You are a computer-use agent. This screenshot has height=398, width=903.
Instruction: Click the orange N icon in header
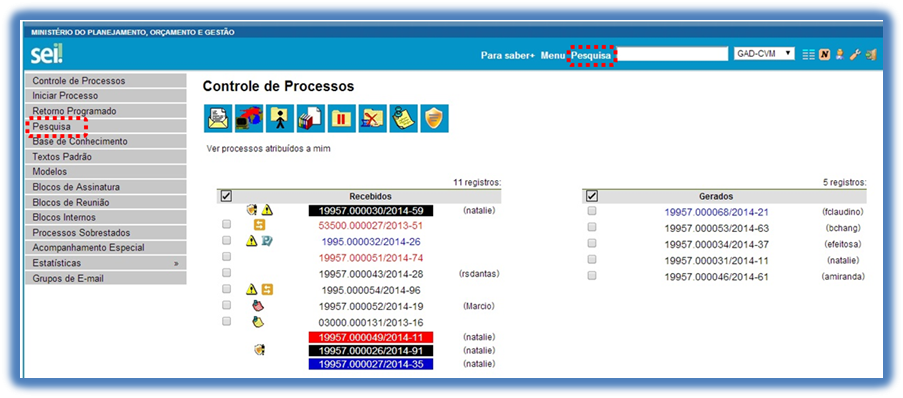[x=824, y=55]
